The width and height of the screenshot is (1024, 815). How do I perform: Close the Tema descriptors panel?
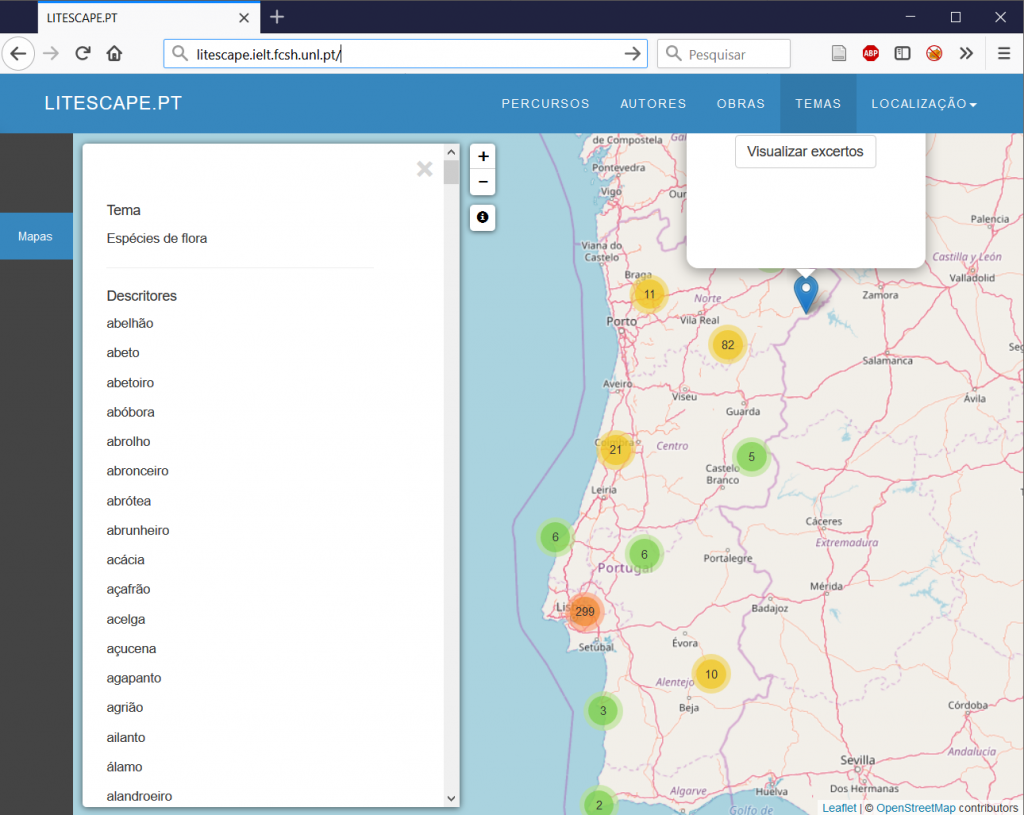pos(425,169)
